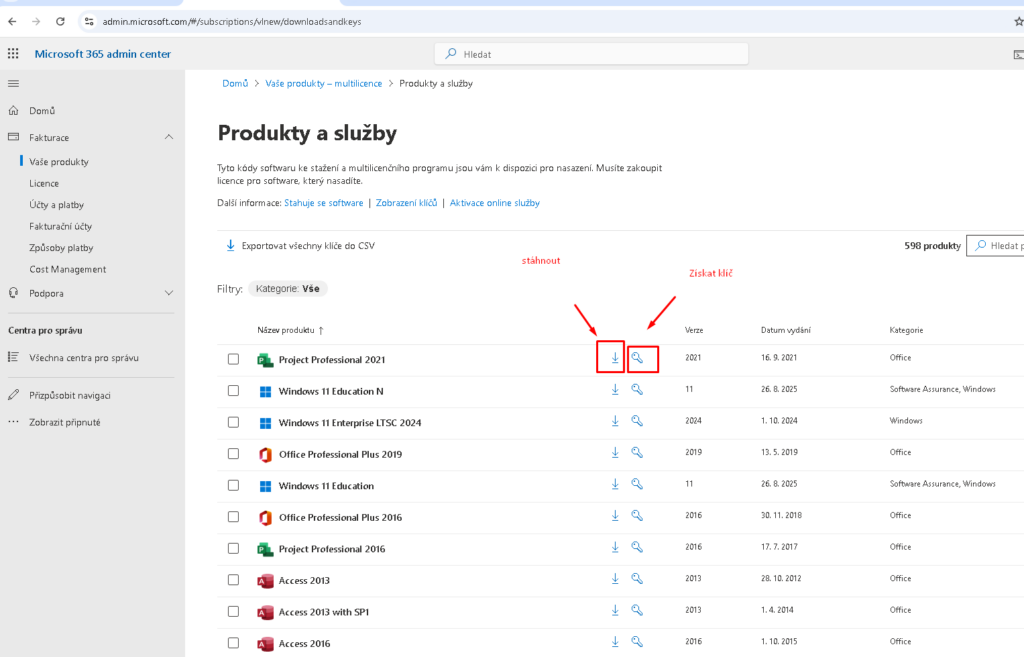Download Project Professional 2021

[615, 358]
